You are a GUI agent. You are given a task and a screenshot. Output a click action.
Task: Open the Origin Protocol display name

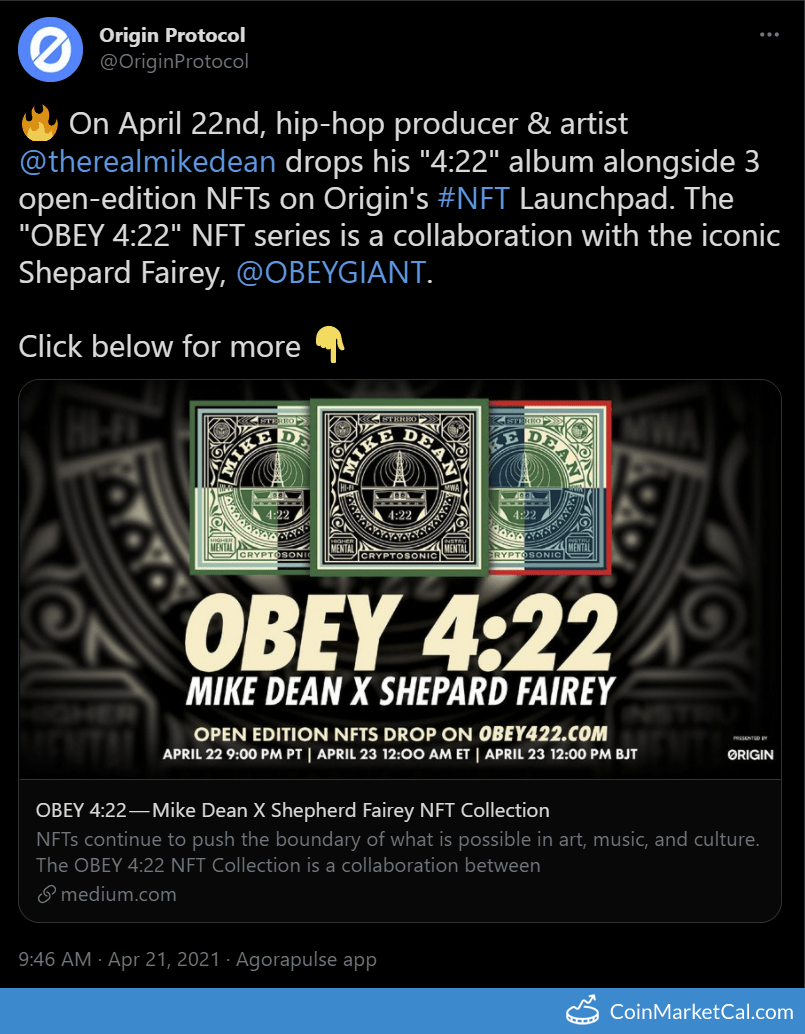coord(172,35)
